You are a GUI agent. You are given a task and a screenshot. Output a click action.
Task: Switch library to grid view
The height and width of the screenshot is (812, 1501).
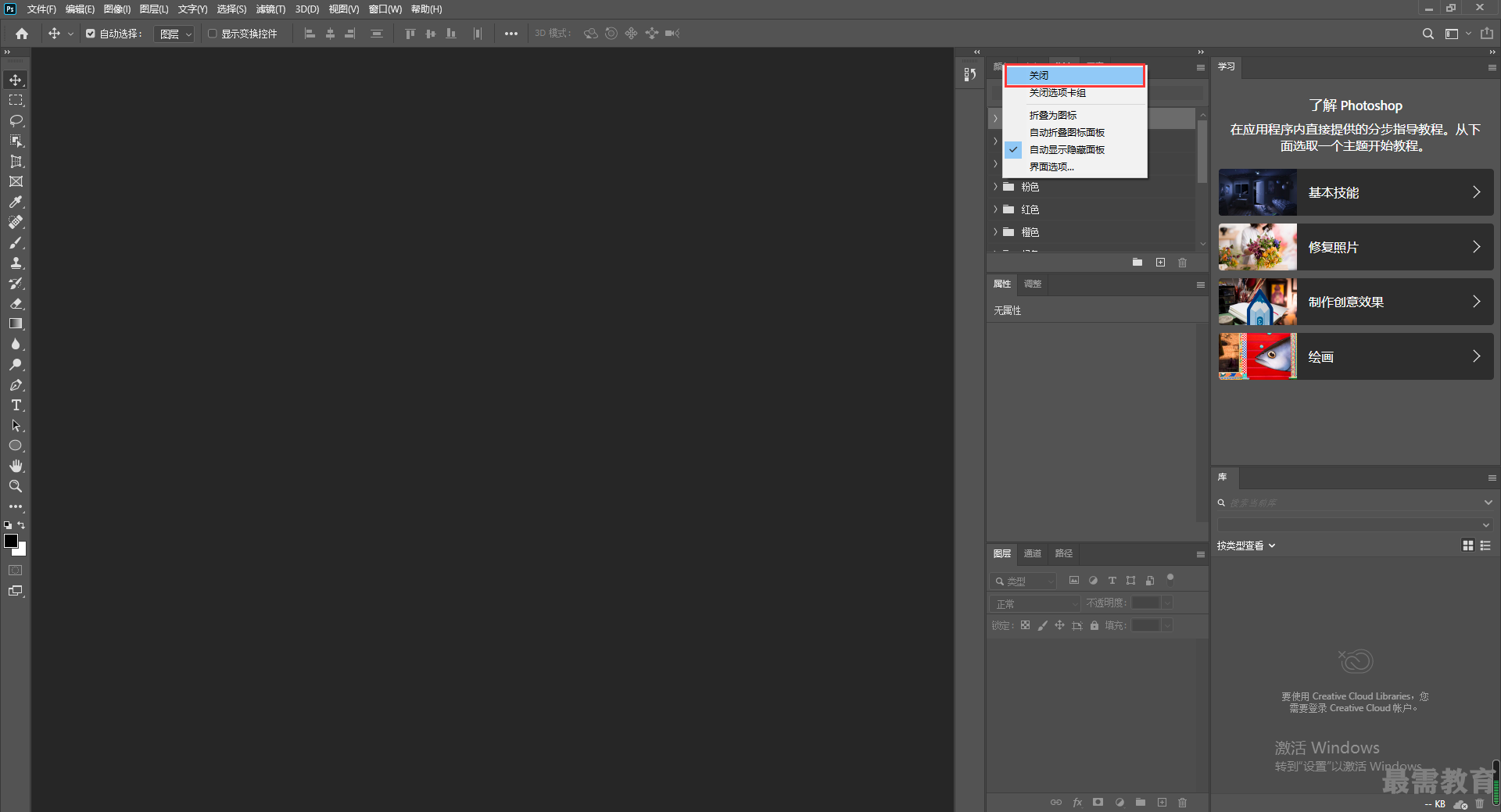(1467, 546)
